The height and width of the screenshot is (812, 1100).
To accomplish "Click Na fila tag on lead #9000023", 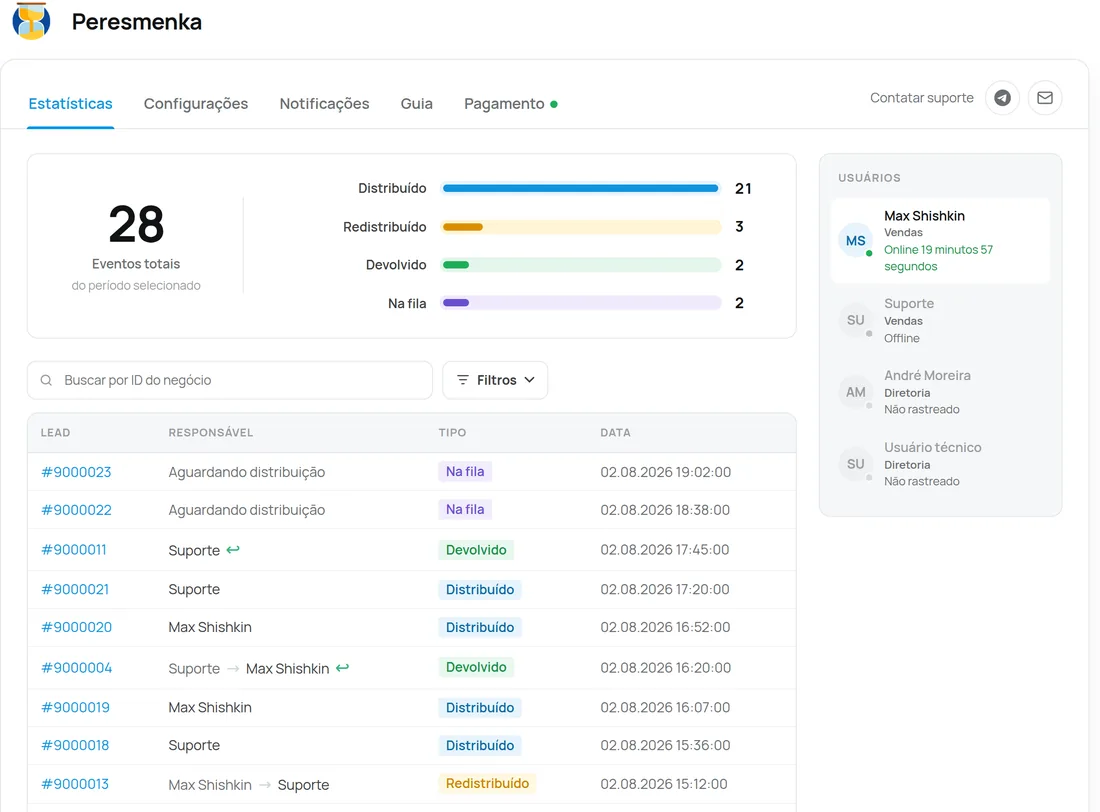I will click(465, 472).
